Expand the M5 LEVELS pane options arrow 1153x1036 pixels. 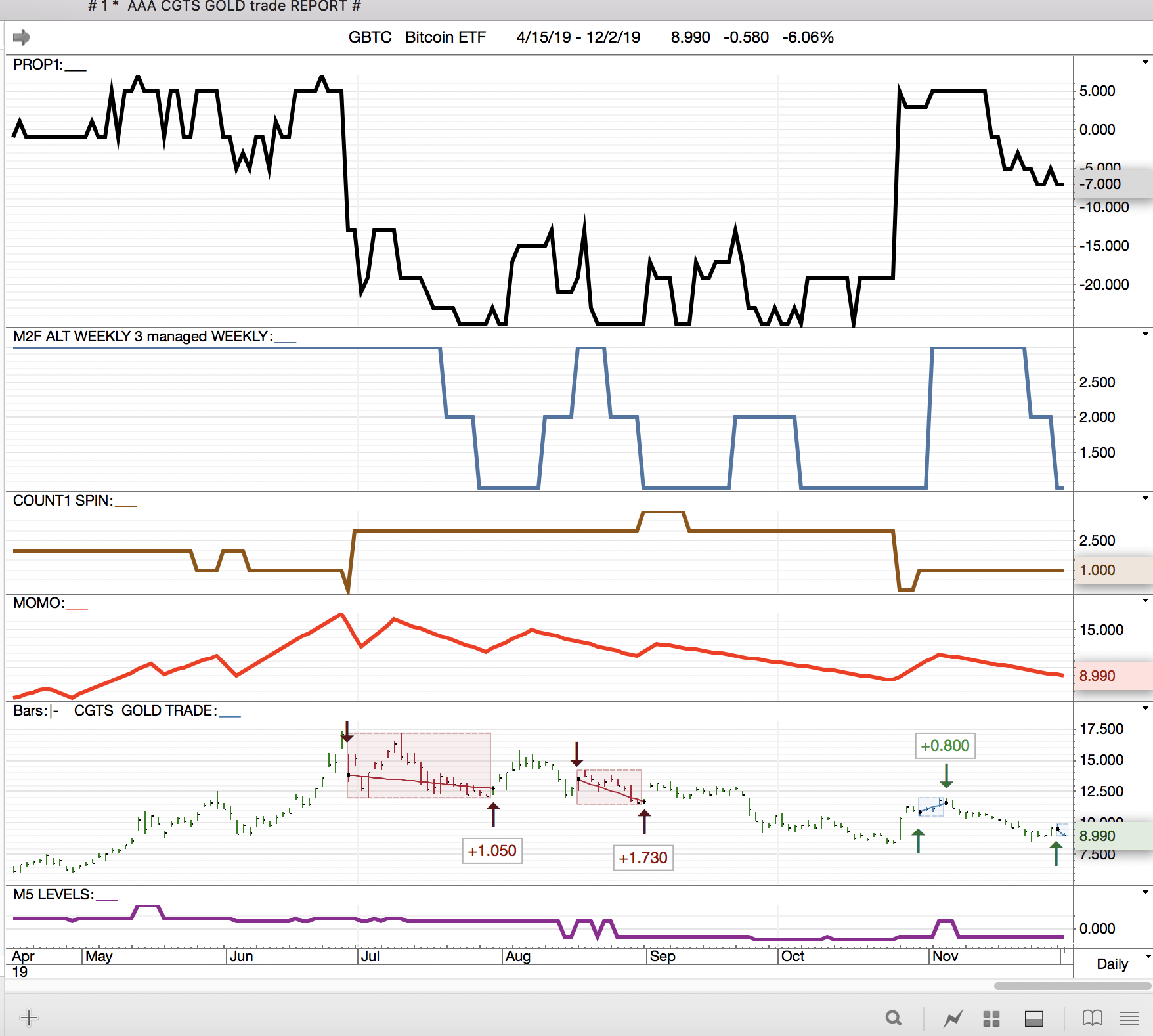tap(1146, 892)
